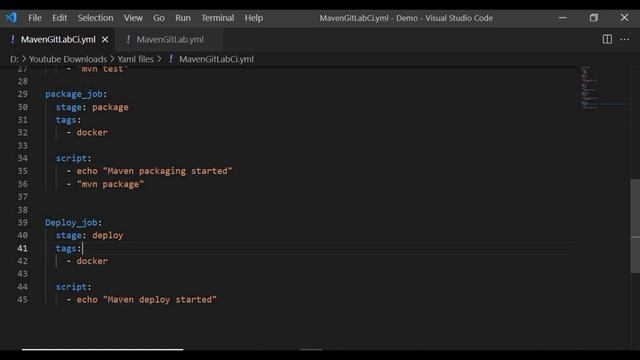
Task: Click the vertical scrollbar thumb
Action: coord(635,226)
